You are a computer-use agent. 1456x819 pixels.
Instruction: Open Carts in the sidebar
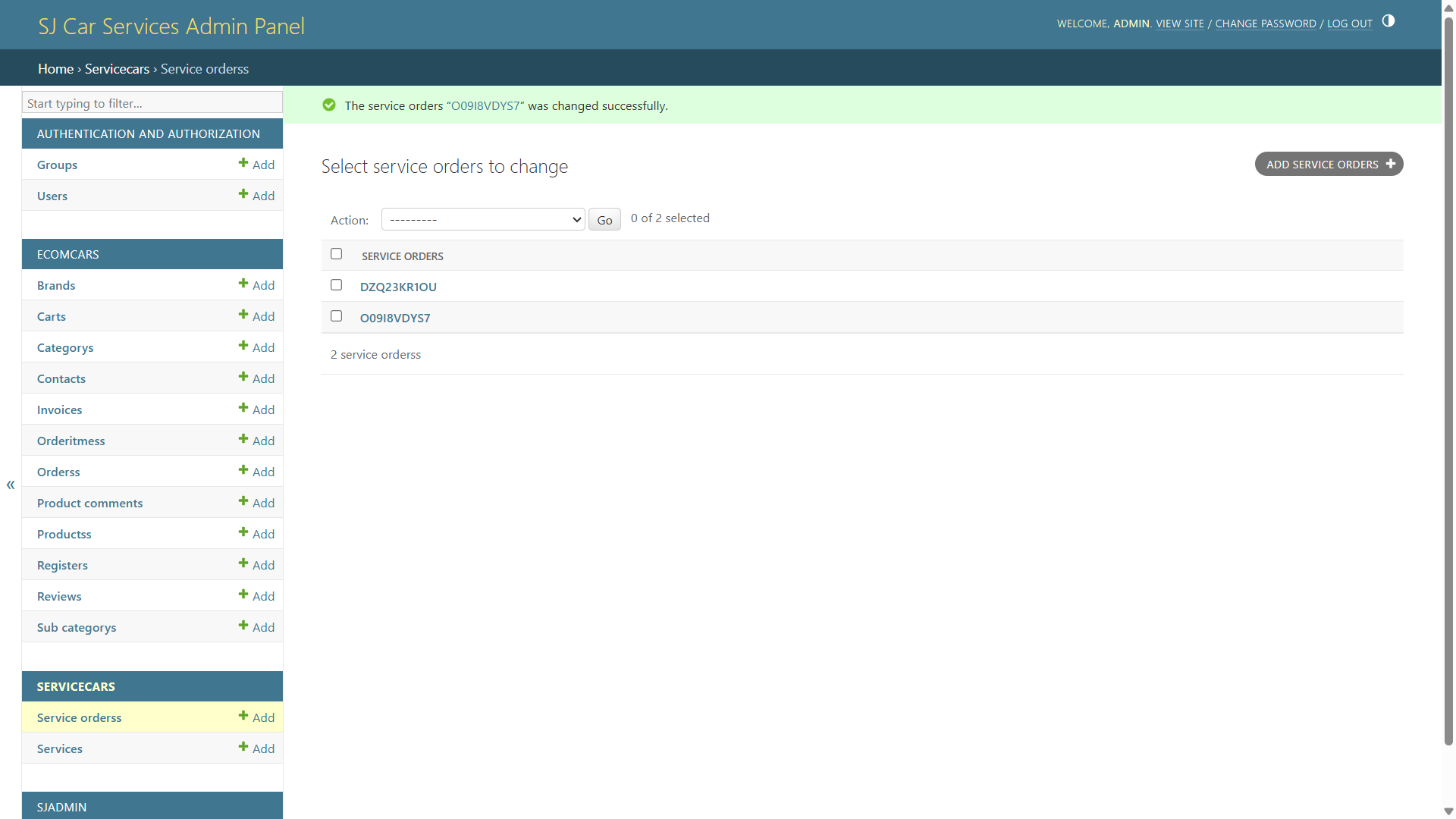51,316
